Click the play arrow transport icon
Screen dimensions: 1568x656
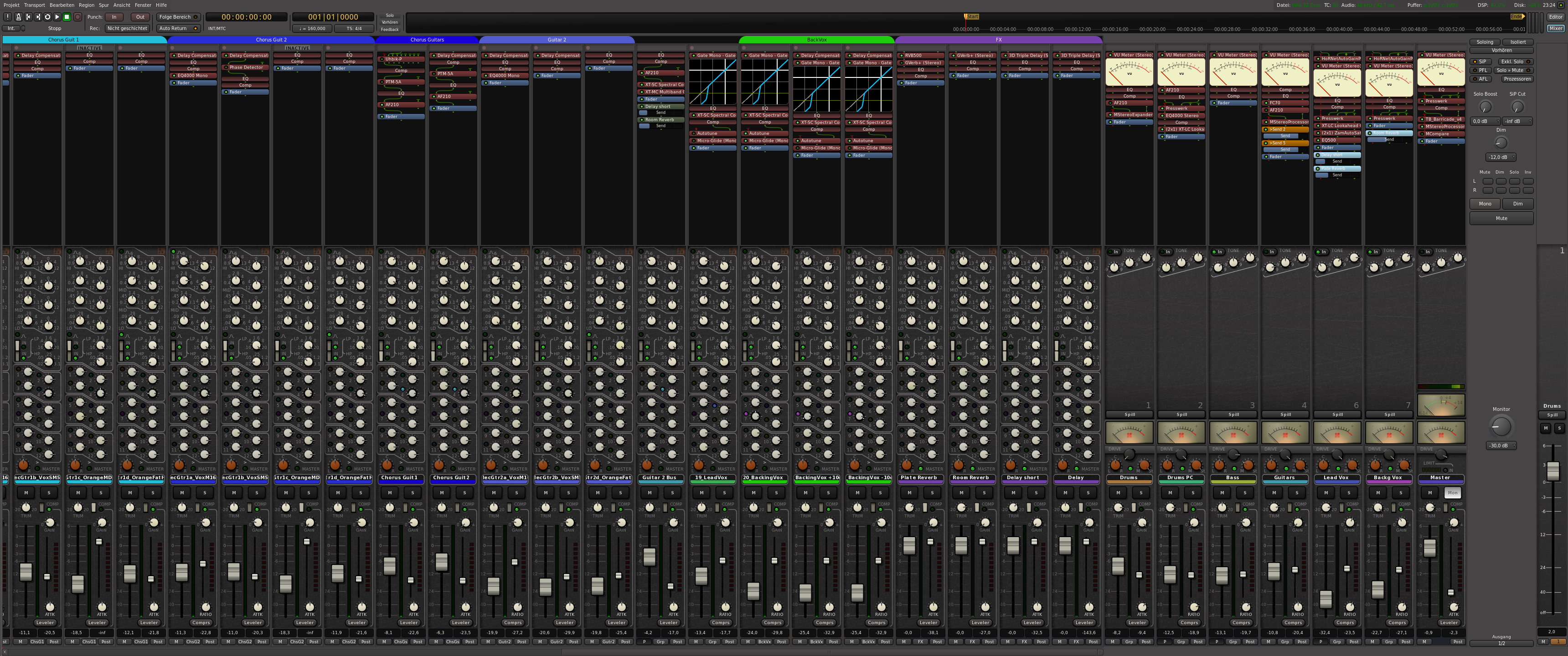click(x=57, y=17)
